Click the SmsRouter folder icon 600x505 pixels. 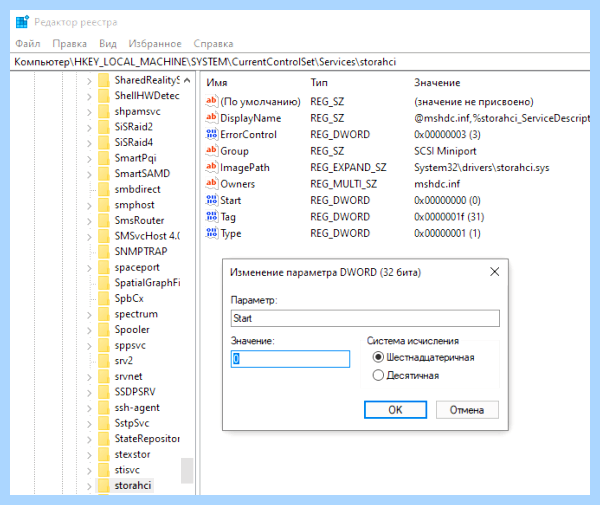pos(104,220)
